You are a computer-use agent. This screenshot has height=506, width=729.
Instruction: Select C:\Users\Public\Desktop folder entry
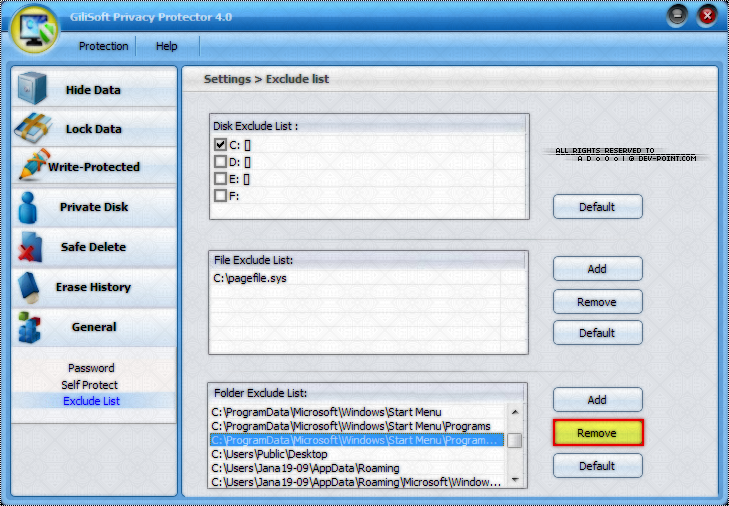(357, 454)
